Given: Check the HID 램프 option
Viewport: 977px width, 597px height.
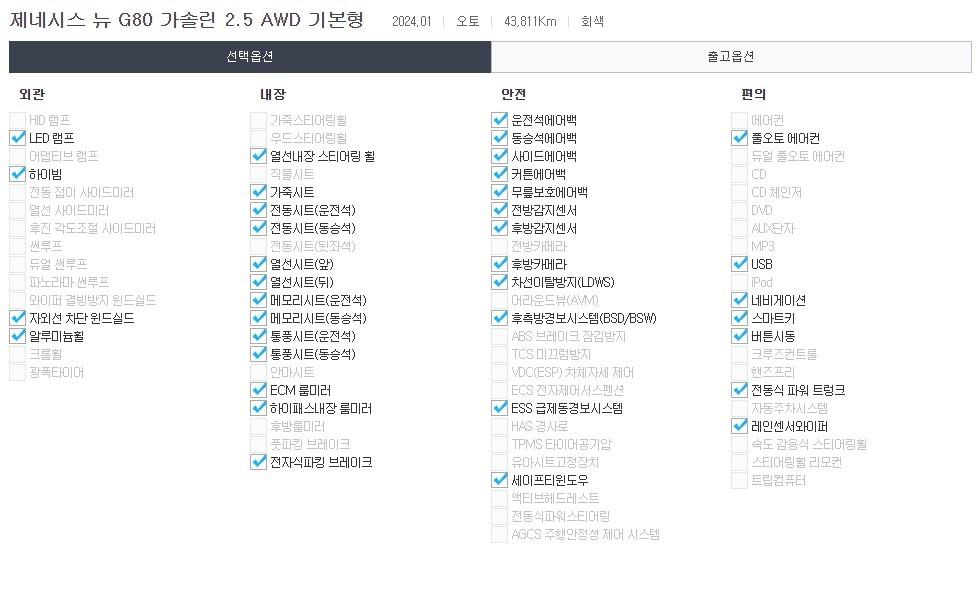Looking at the screenshot, I should 17,120.
